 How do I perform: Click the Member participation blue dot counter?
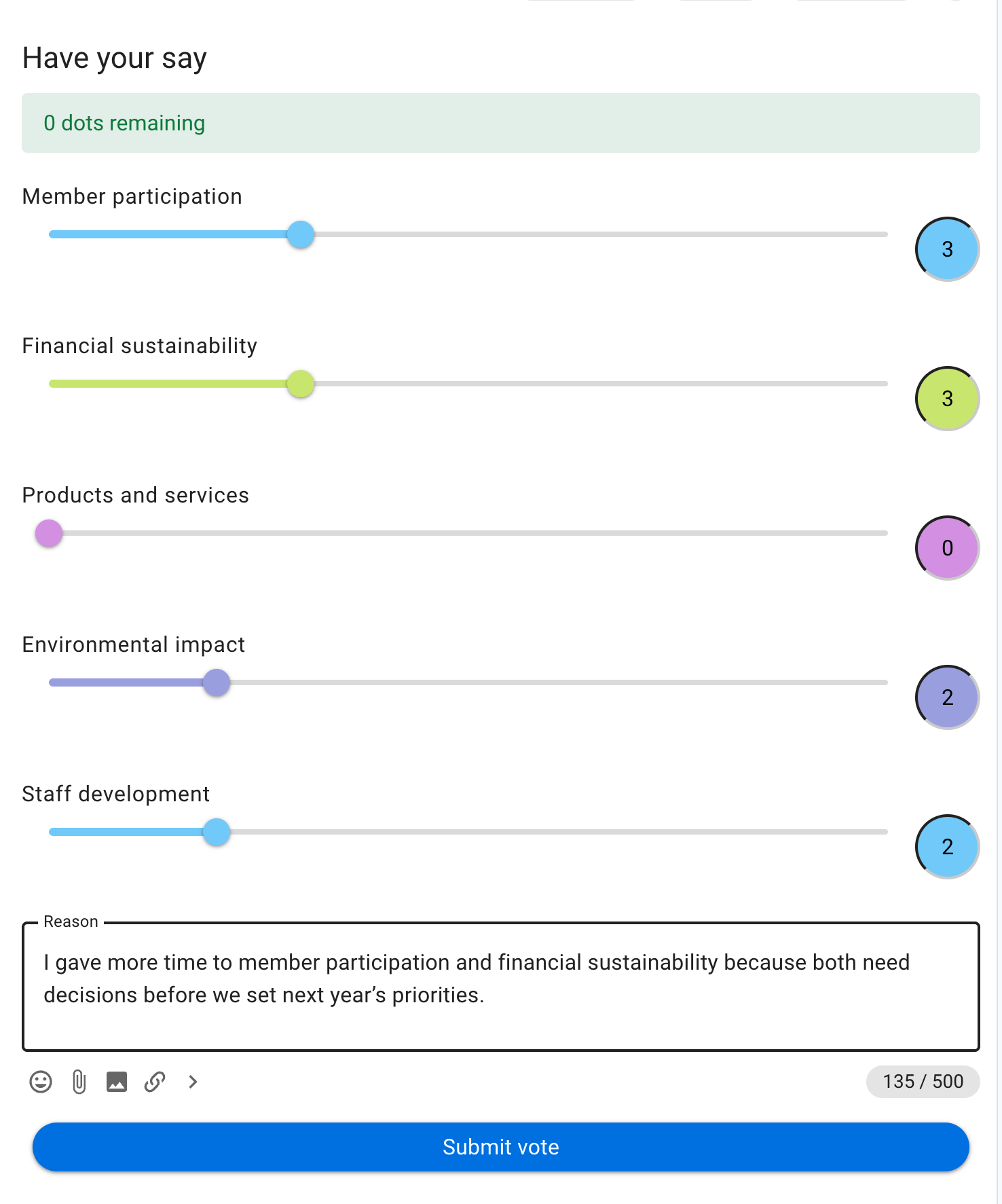947,249
